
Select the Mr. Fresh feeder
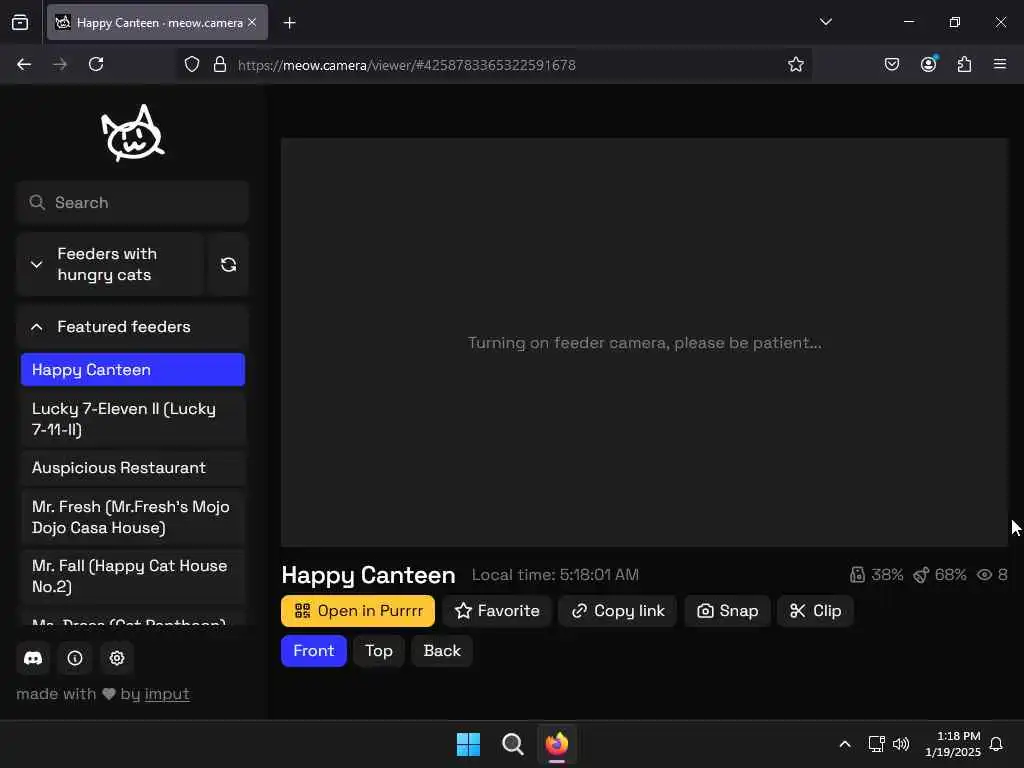click(133, 517)
